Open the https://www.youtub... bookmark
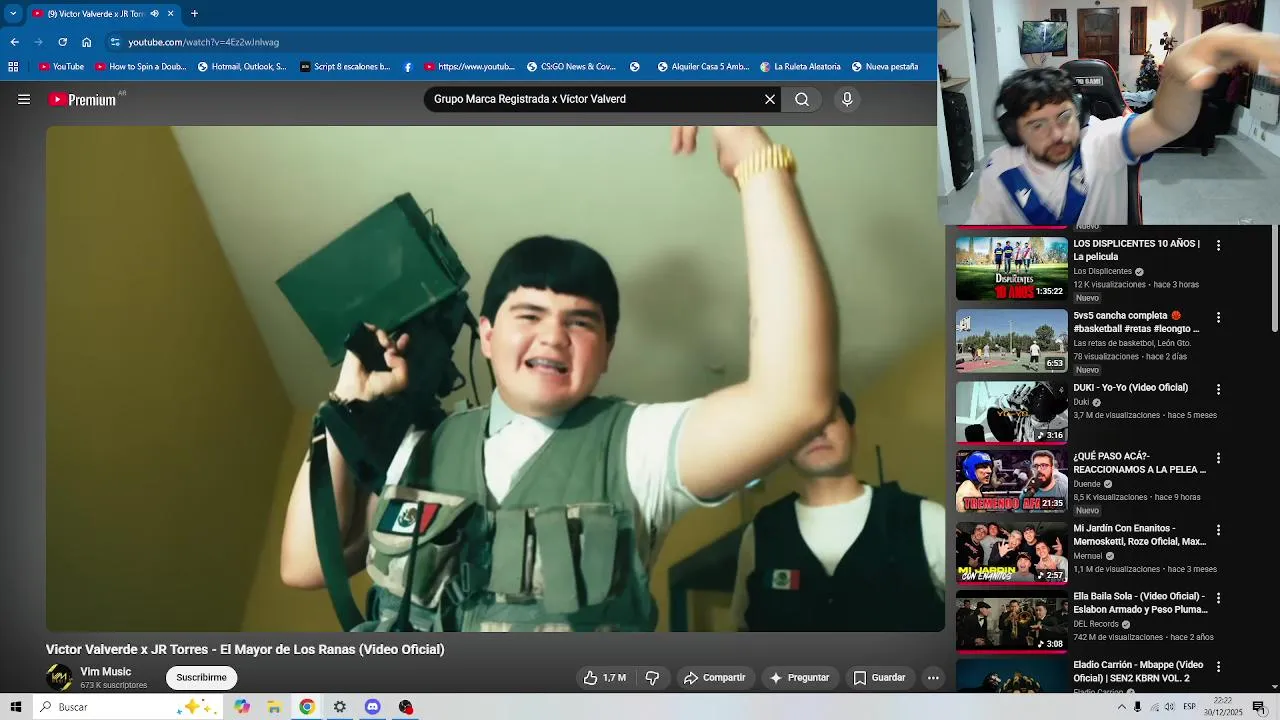This screenshot has height=720, width=1280. click(x=469, y=67)
